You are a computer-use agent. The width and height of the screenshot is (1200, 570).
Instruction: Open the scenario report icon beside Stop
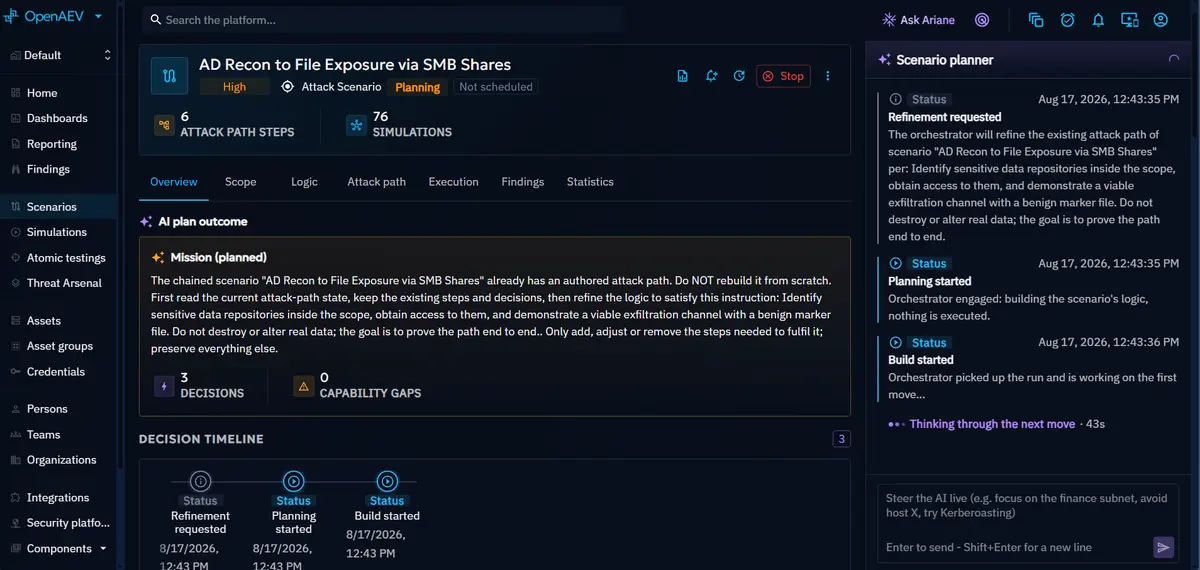coord(682,76)
